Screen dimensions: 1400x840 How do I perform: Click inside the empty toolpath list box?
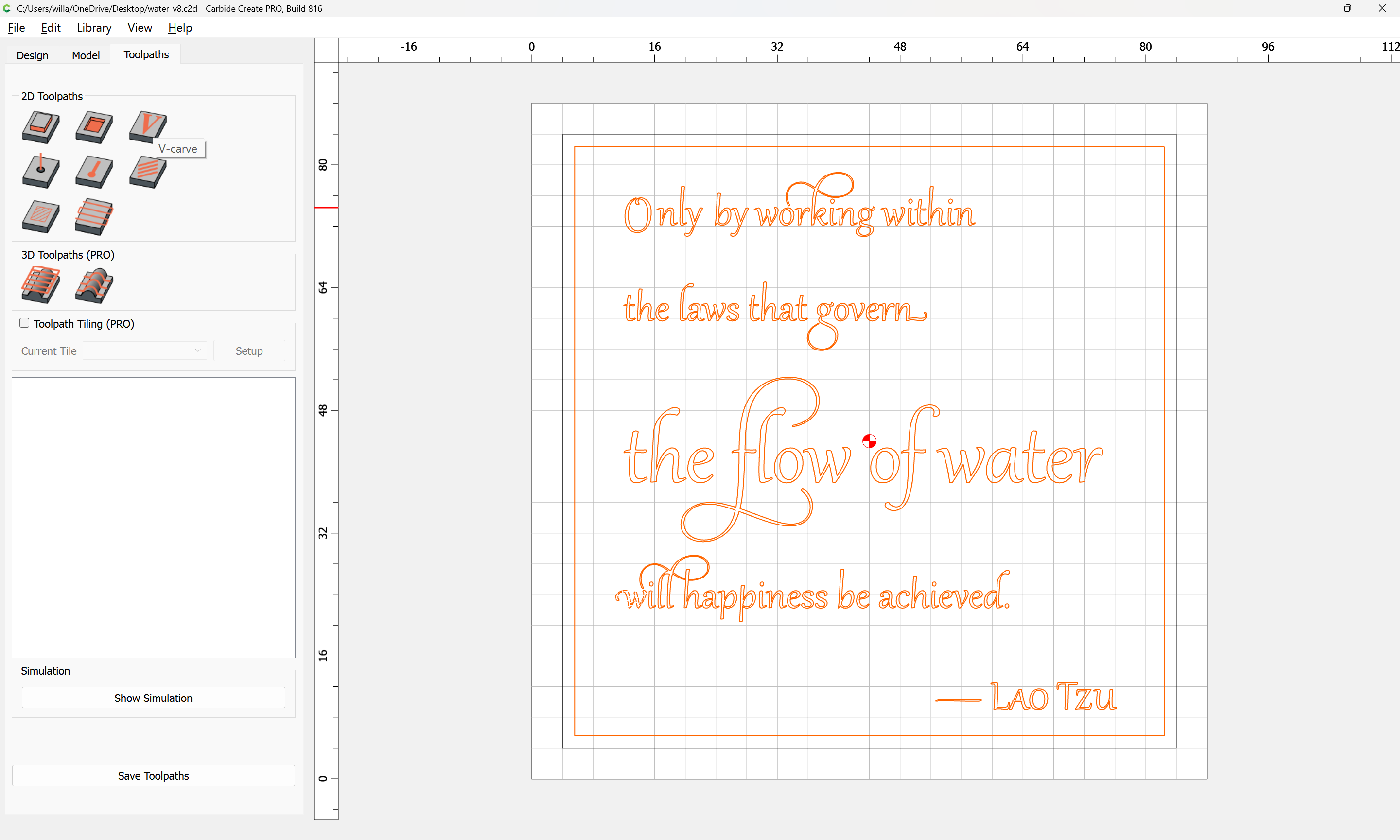(x=153, y=517)
